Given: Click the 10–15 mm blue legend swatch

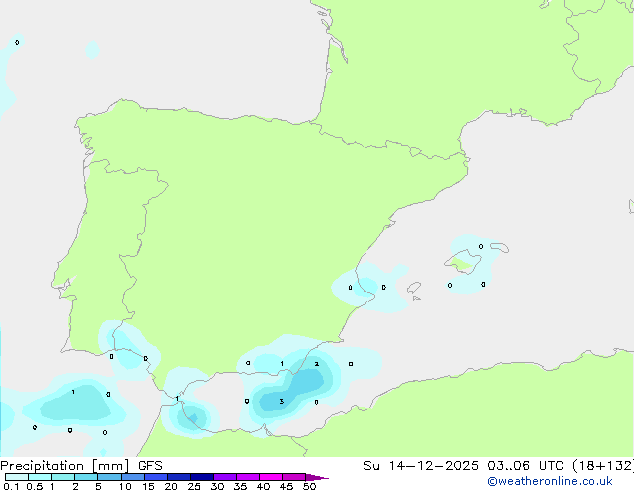Looking at the screenshot, I should click(x=133, y=477).
